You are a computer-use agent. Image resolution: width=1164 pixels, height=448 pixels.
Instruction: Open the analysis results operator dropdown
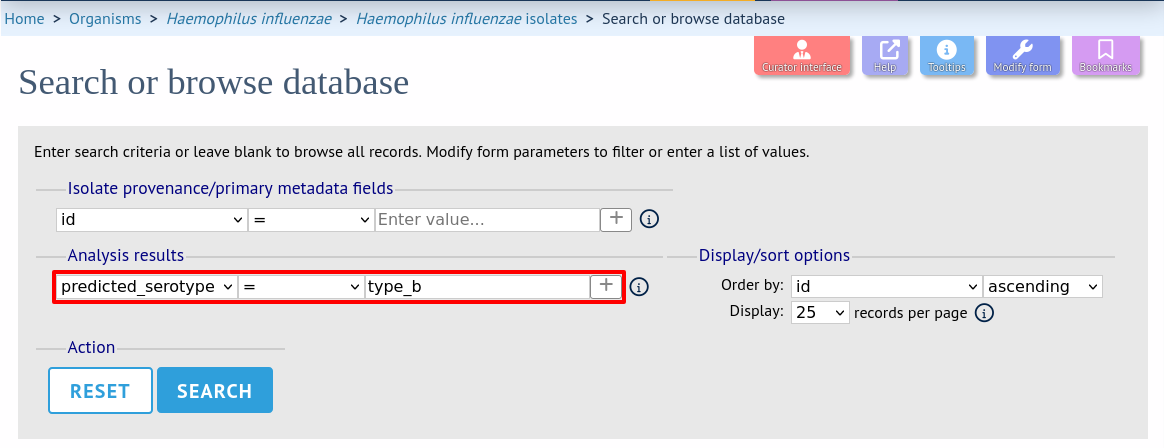[301, 287]
